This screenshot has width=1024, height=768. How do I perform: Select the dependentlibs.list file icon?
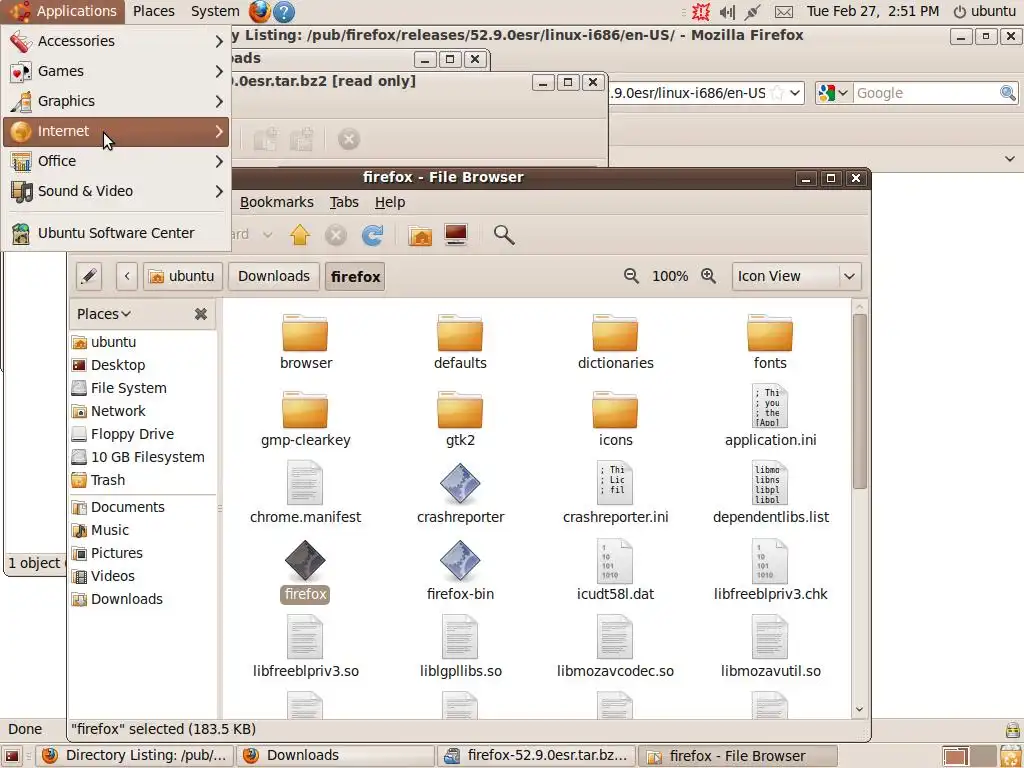point(770,483)
